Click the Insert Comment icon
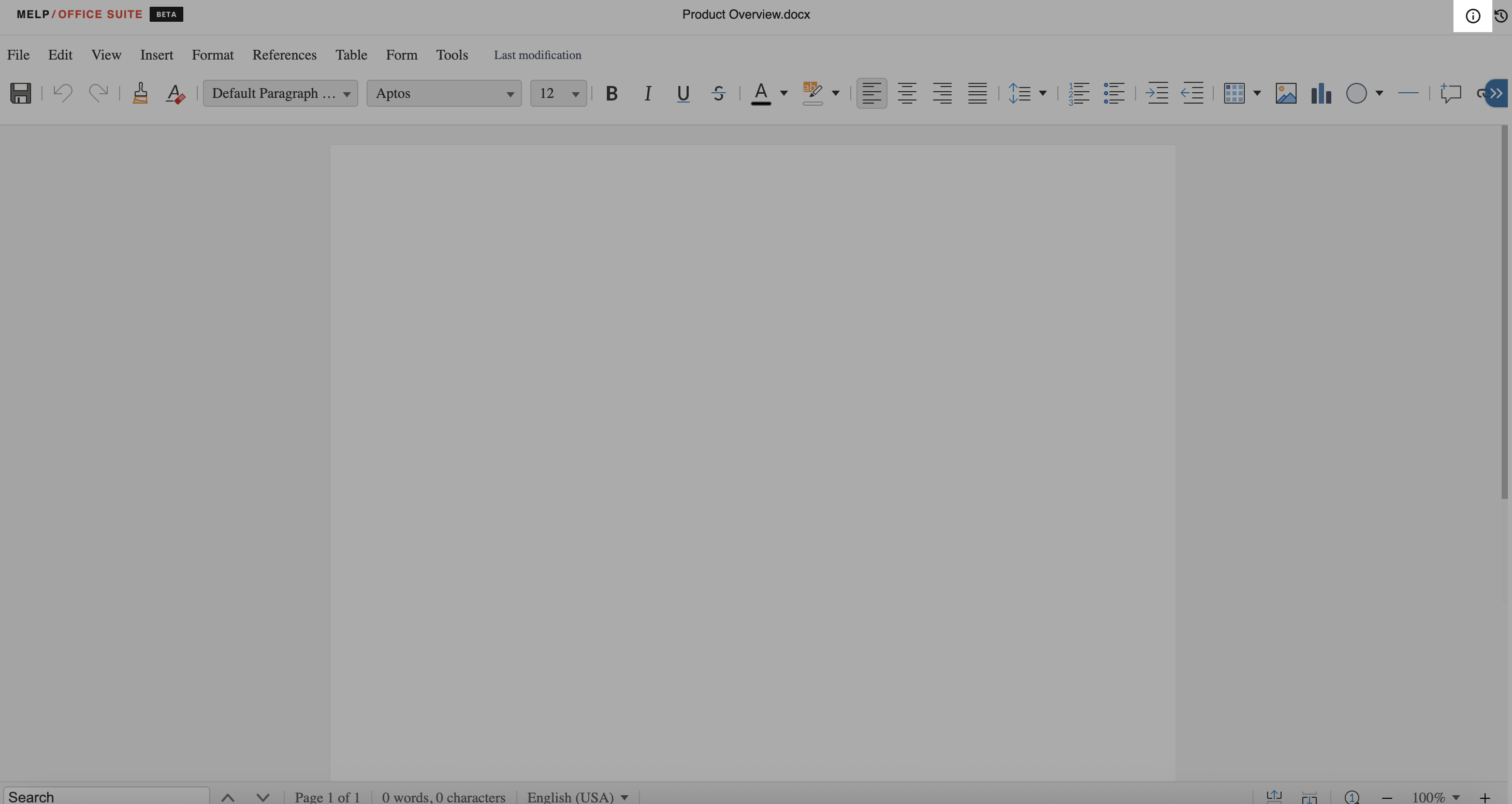 click(1450, 93)
